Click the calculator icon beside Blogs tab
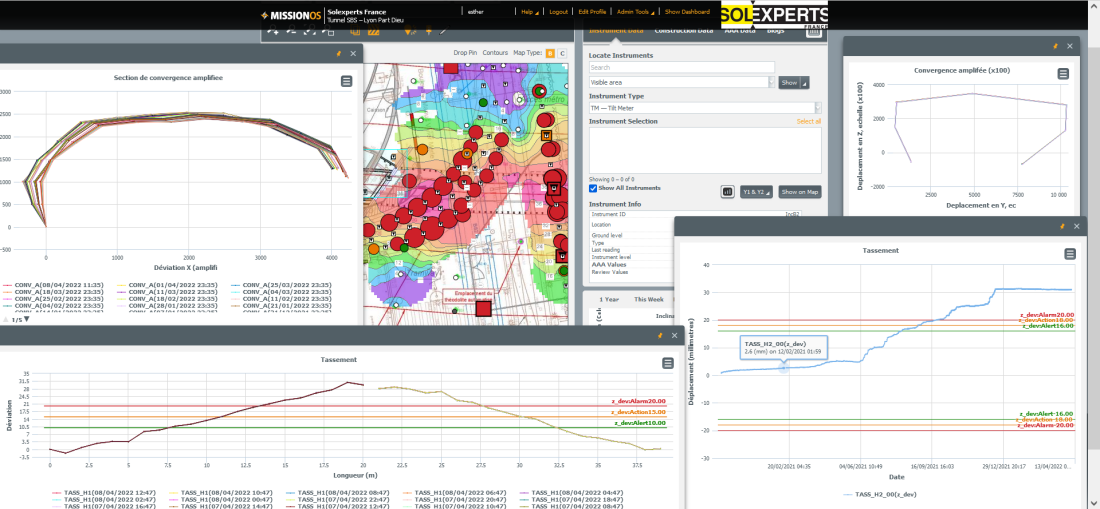Screen dimensions: 1100x509 pos(813,31)
